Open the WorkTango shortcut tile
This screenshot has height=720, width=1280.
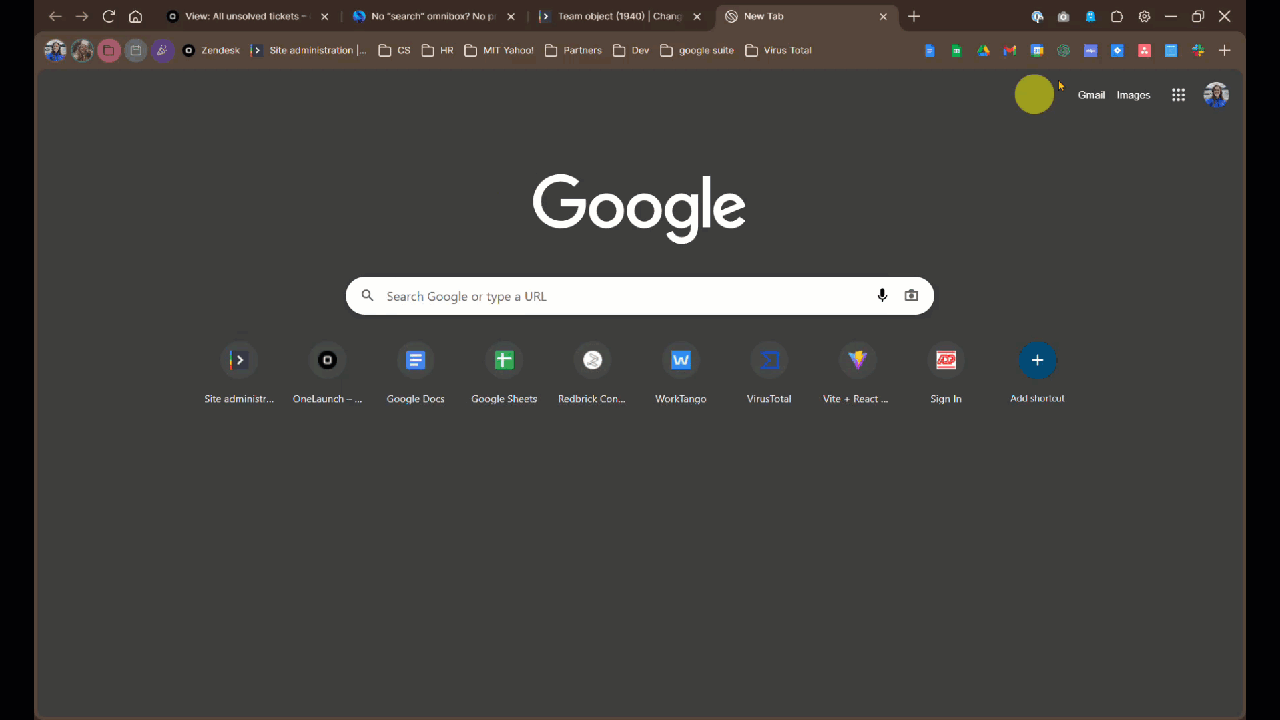click(x=681, y=374)
